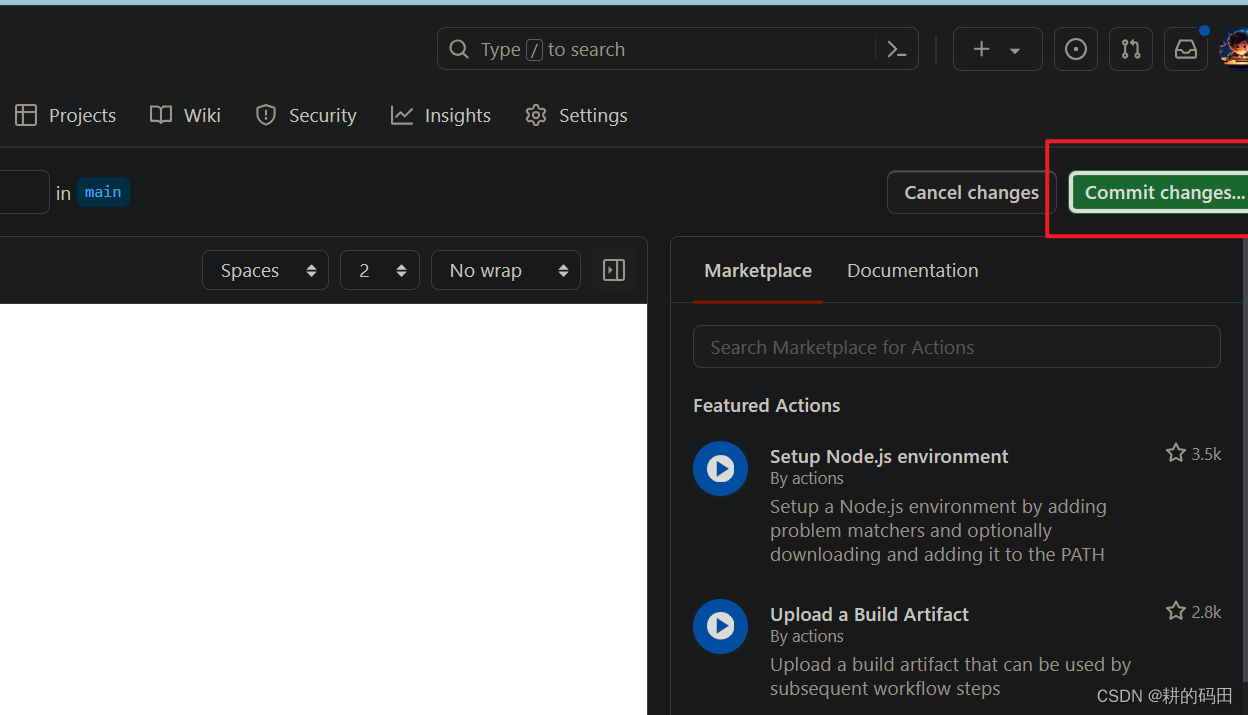Click 'By actions' under Upload a Build Artifact

pyautogui.click(x=807, y=636)
